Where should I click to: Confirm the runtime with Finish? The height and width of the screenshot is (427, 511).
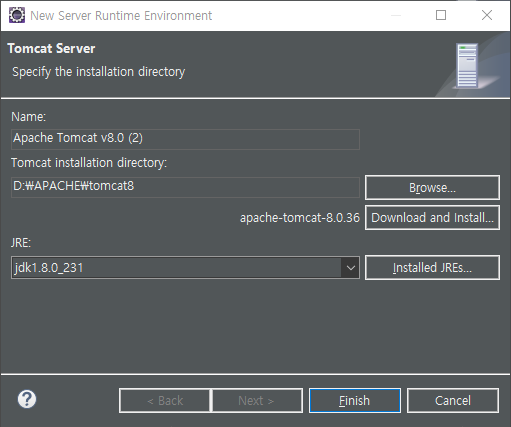[355, 400]
